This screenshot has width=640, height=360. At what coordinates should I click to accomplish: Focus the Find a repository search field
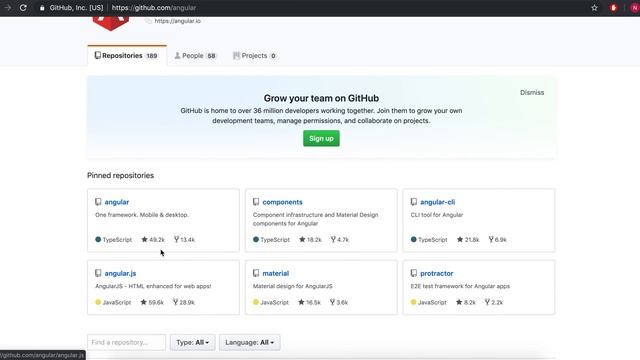coord(127,342)
